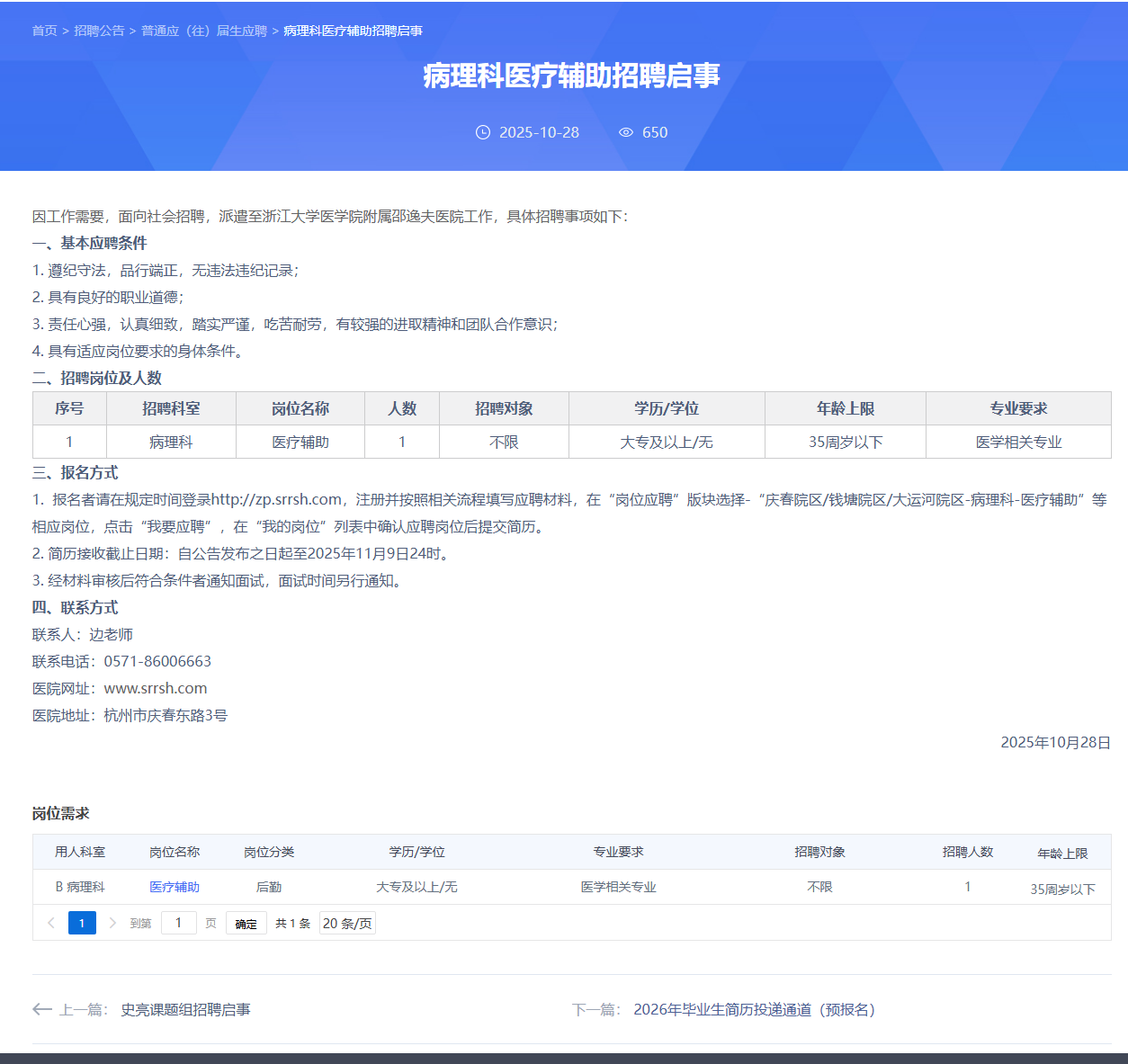Expand the 20 条/页 page size dropdown

coord(347,923)
